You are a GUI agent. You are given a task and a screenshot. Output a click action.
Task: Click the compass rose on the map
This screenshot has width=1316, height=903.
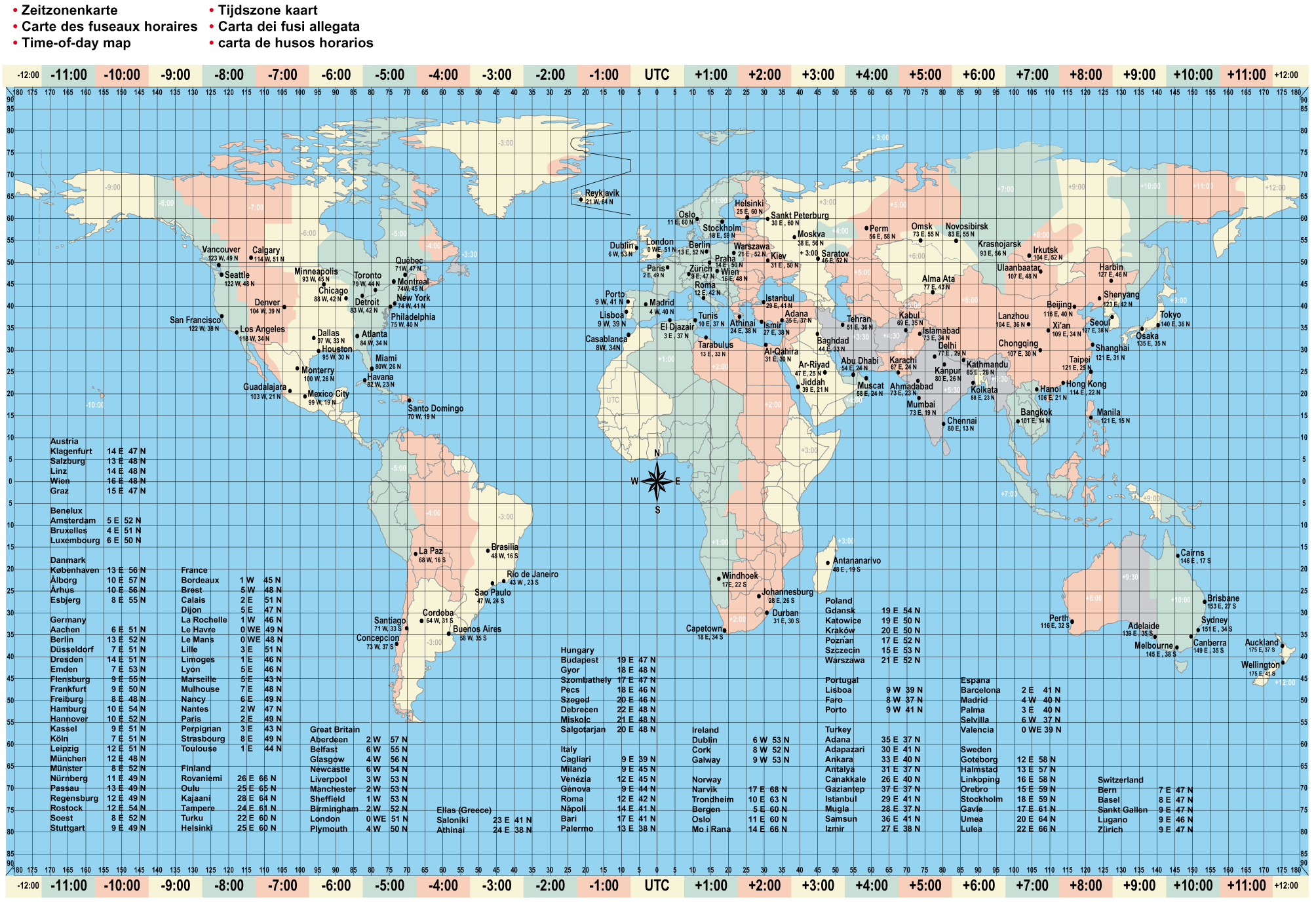coord(657,481)
